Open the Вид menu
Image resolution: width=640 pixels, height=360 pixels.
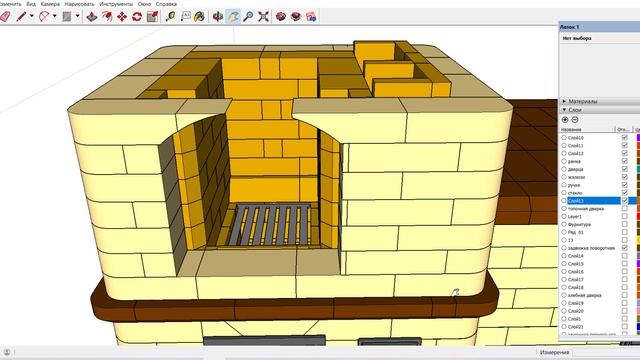[x=31, y=4]
